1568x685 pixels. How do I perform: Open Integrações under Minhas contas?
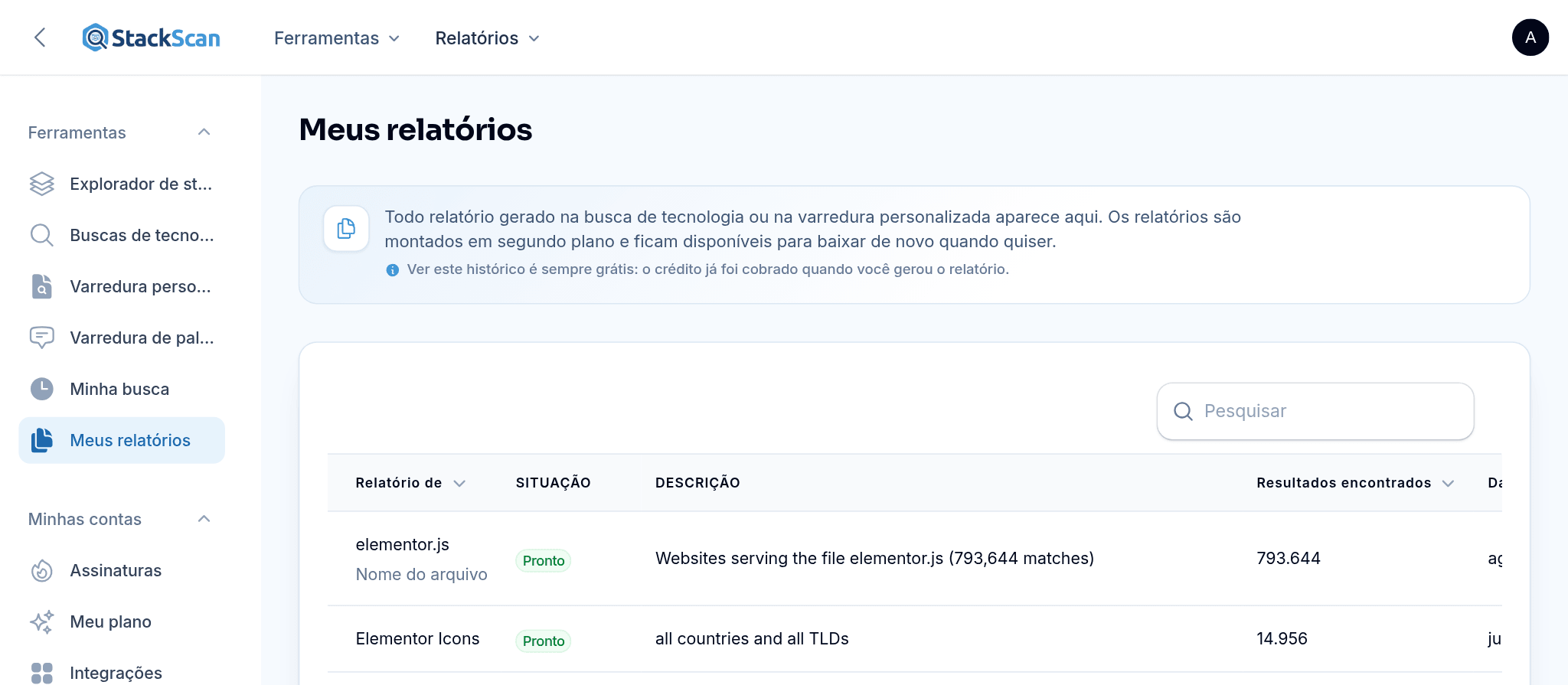pyautogui.click(x=122, y=673)
